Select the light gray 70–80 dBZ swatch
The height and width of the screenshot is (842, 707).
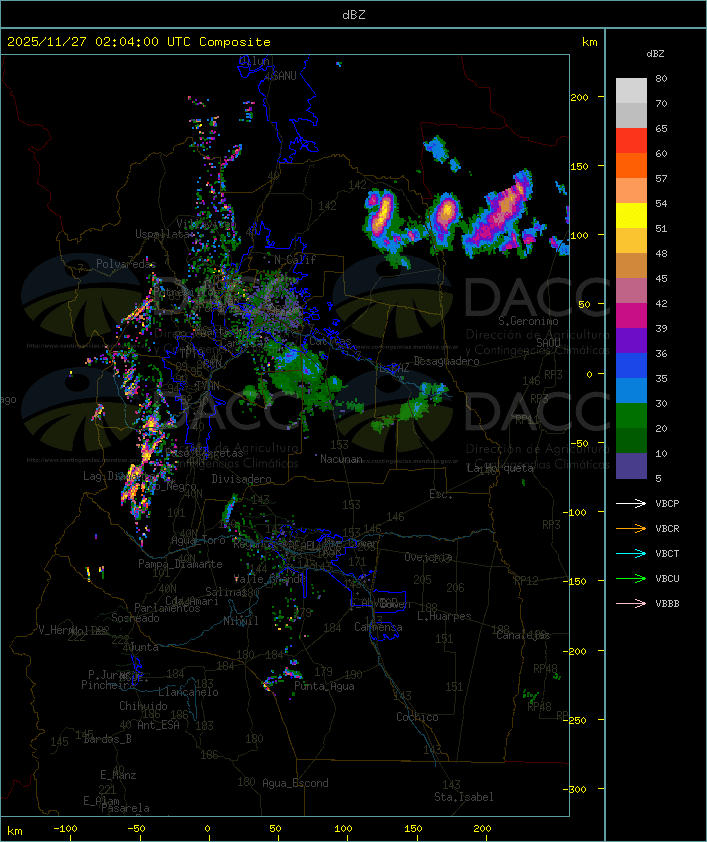[631, 91]
